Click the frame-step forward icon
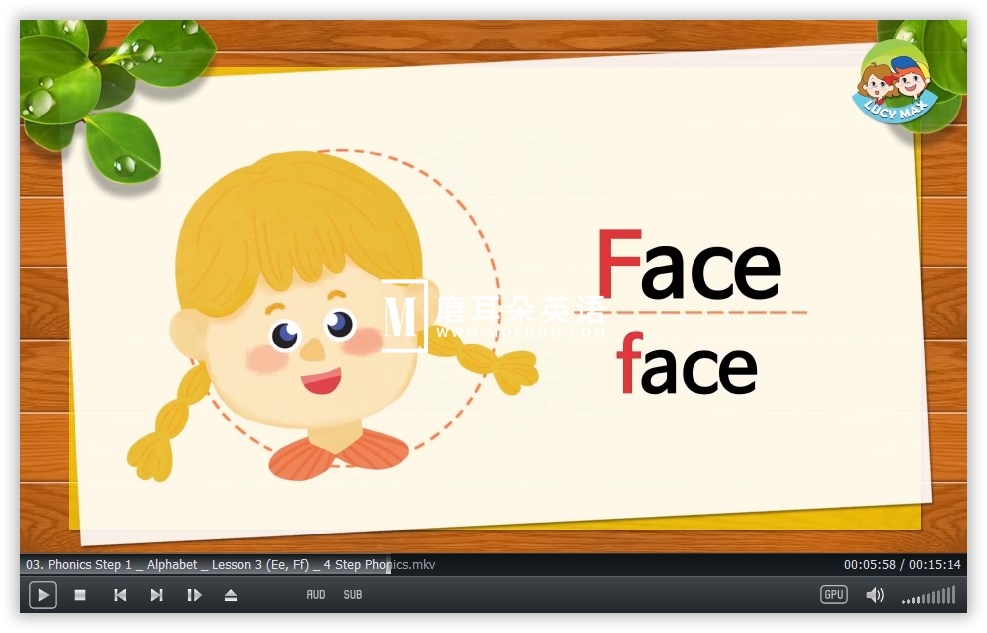Screen dimensions: 987x633 click(193, 595)
